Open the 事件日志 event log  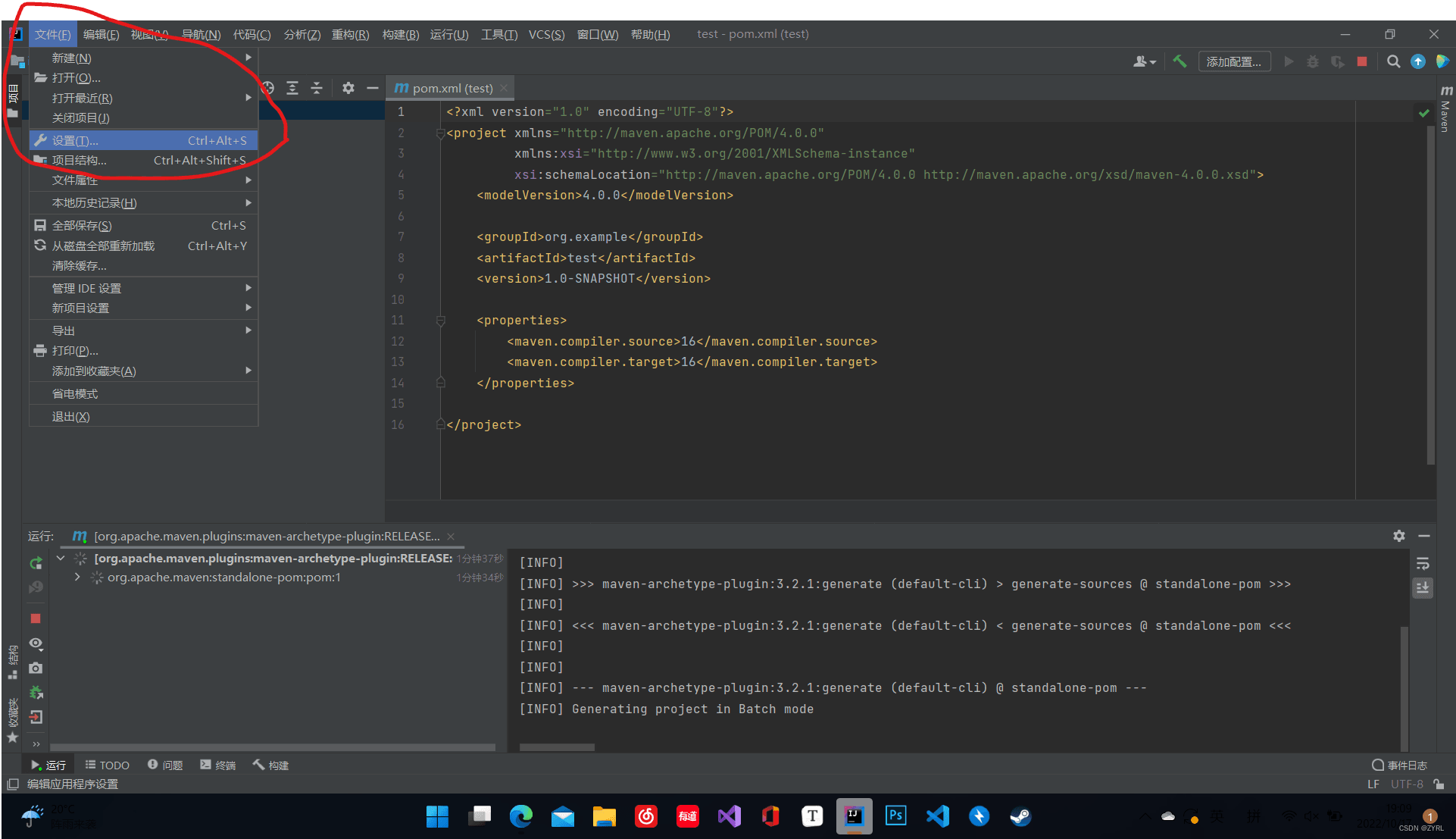(1399, 765)
